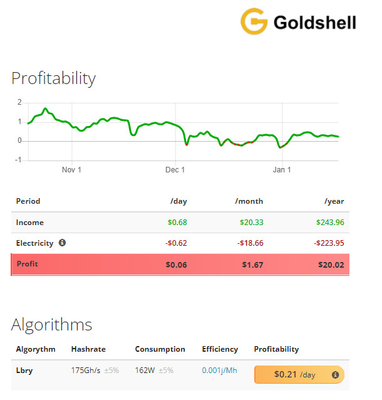382x400 pixels.
Task: Click the Income row label
Action: [30, 222]
